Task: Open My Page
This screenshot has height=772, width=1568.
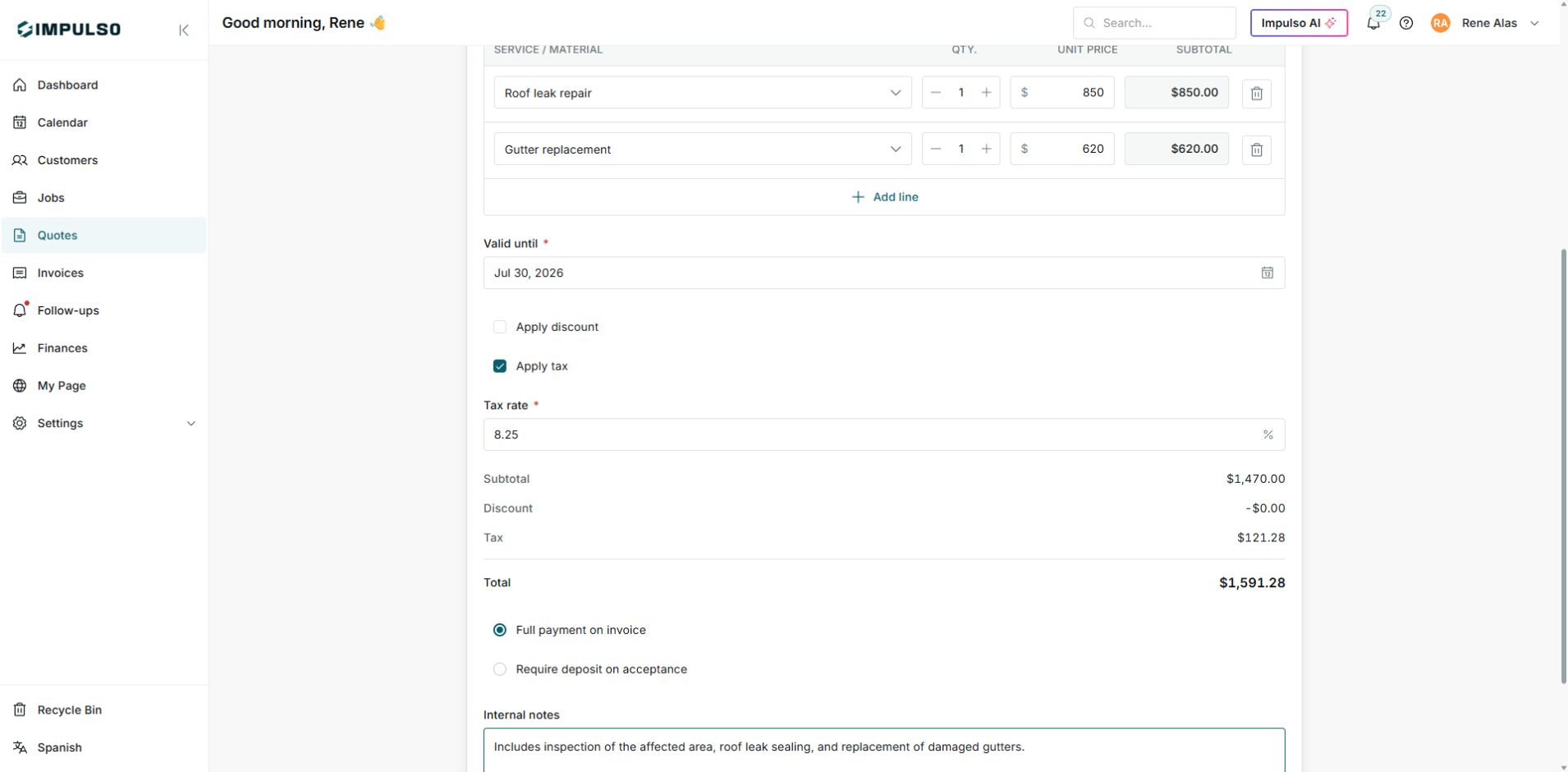Action: [x=103, y=386]
